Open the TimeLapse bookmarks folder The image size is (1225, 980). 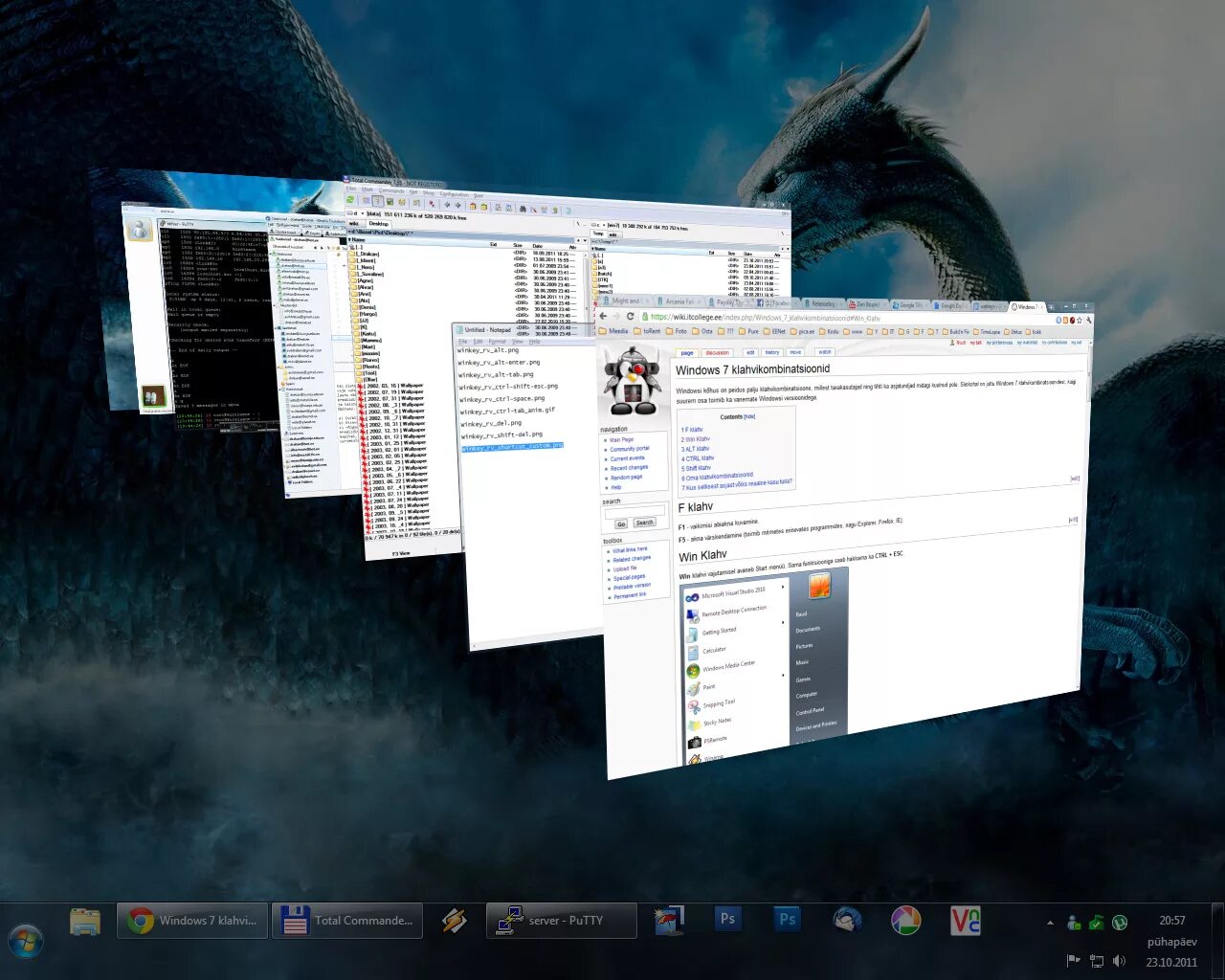pos(986,332)
